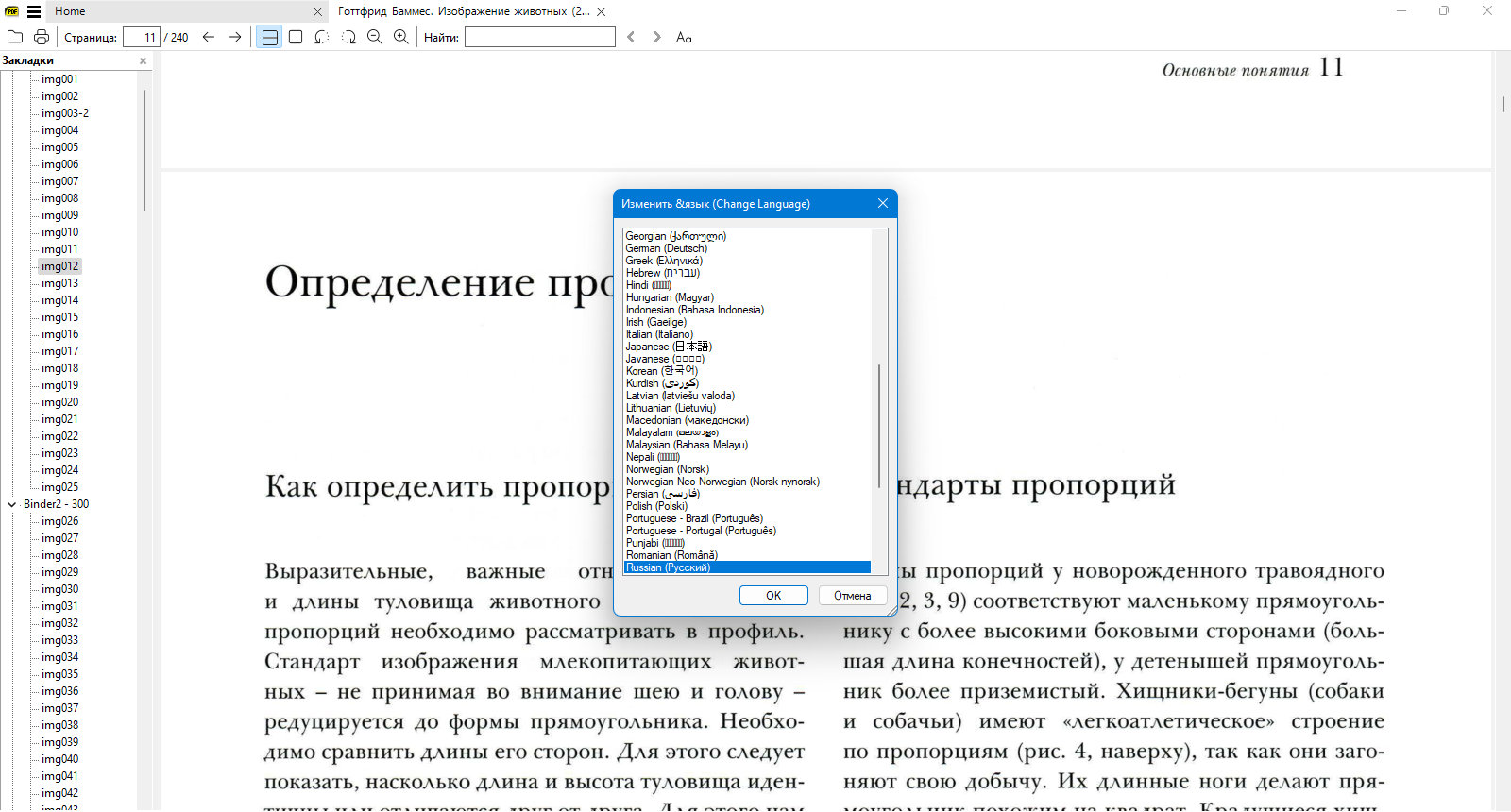This screenshot has width=1511, height=812.
Task: Zoom in with the plus magnifier
Action: click(401, 37)
